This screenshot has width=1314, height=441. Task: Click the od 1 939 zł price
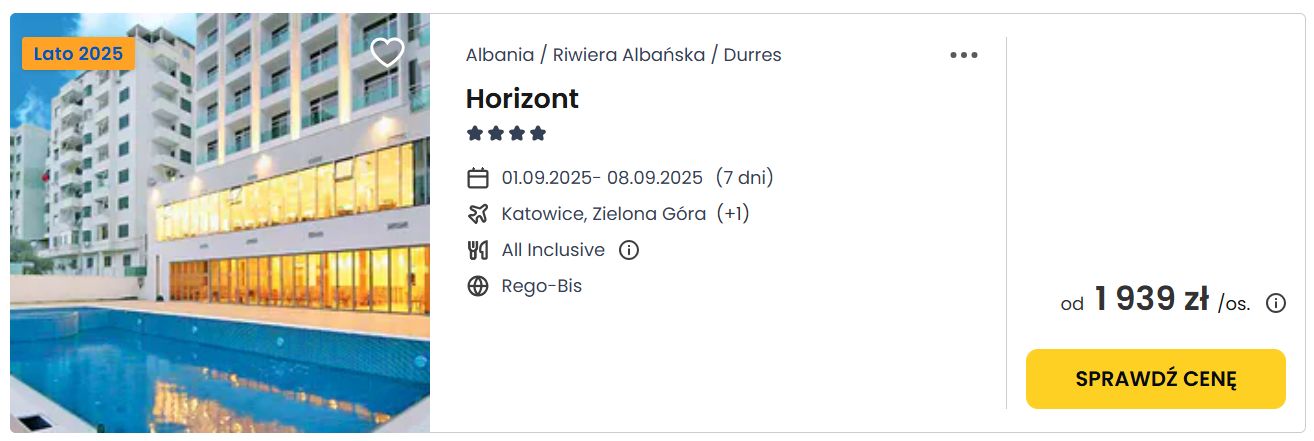(1135, 300)
